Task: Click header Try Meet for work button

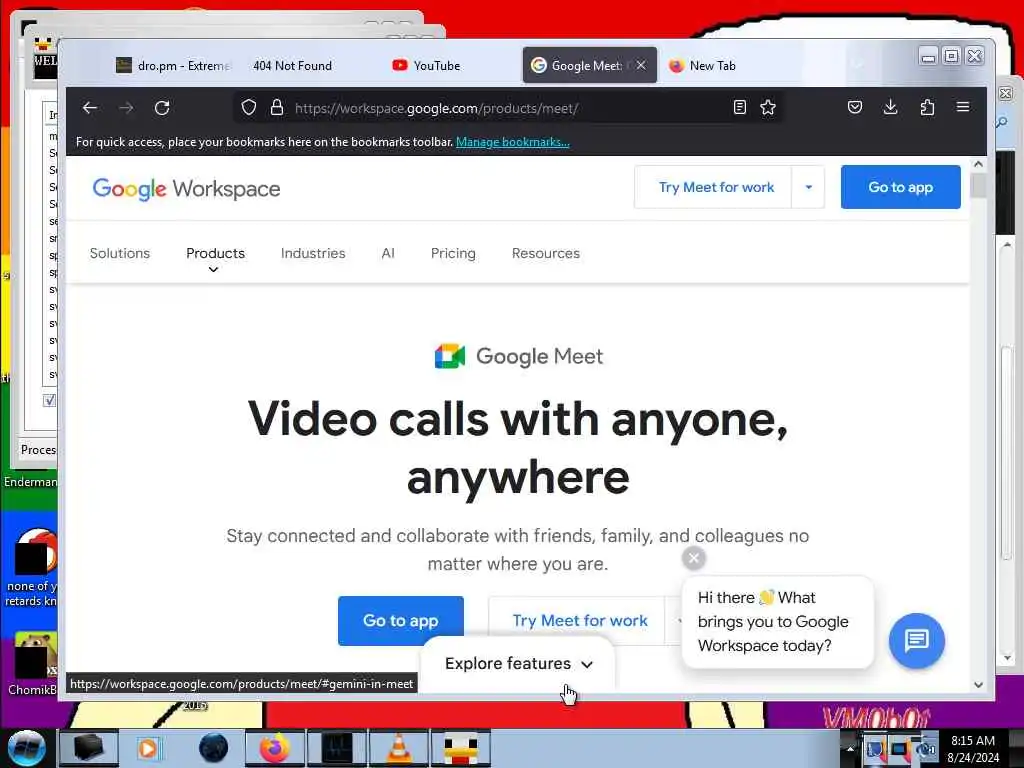Action: tap(713, 187)
